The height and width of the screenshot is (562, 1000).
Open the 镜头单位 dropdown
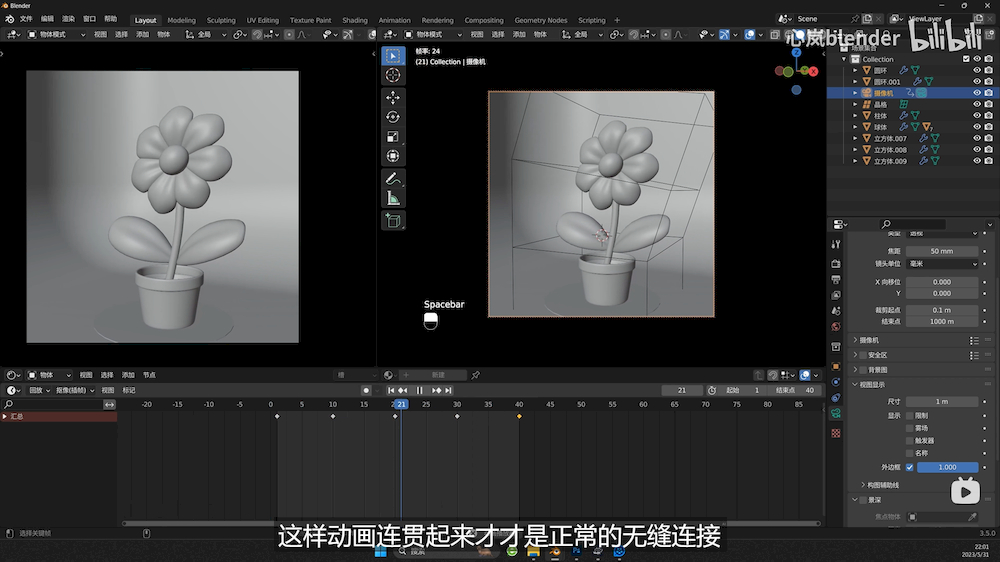pyautogui.click(x=942, y=263)
